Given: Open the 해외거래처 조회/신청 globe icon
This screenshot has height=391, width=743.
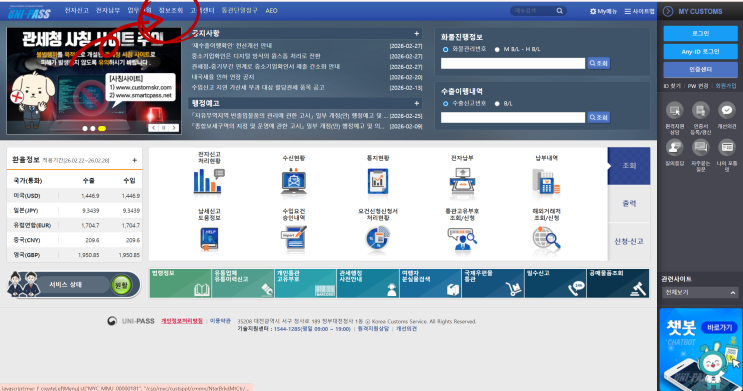Looking at the screenshot, I should tap(546, 238).
